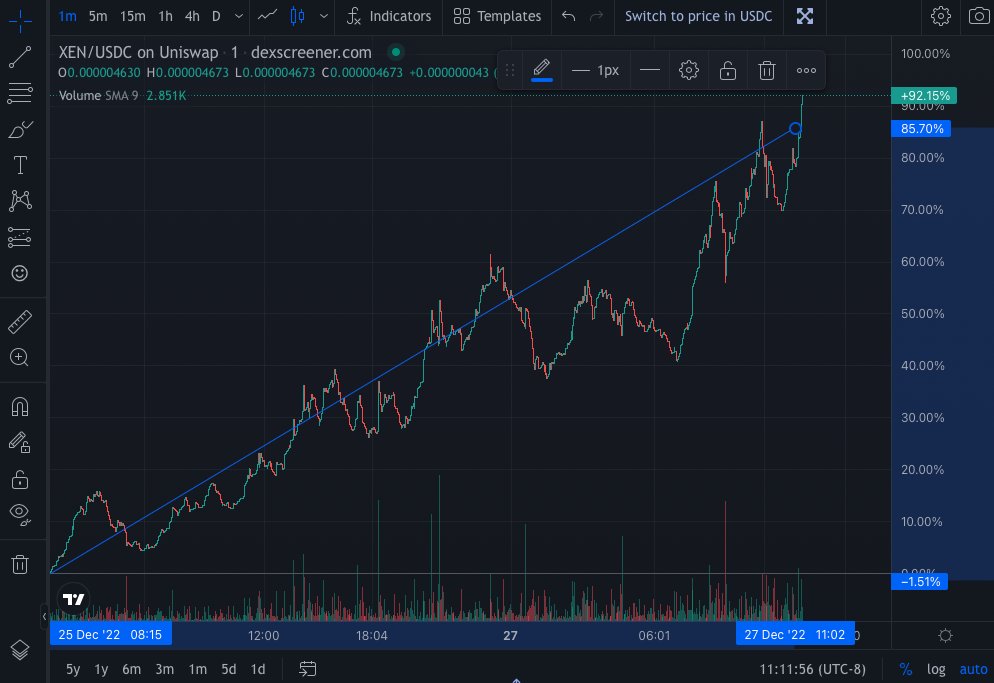Collapse the left drawing toolbar
Screen dimensions: 994x683
(x=44, y=615)
